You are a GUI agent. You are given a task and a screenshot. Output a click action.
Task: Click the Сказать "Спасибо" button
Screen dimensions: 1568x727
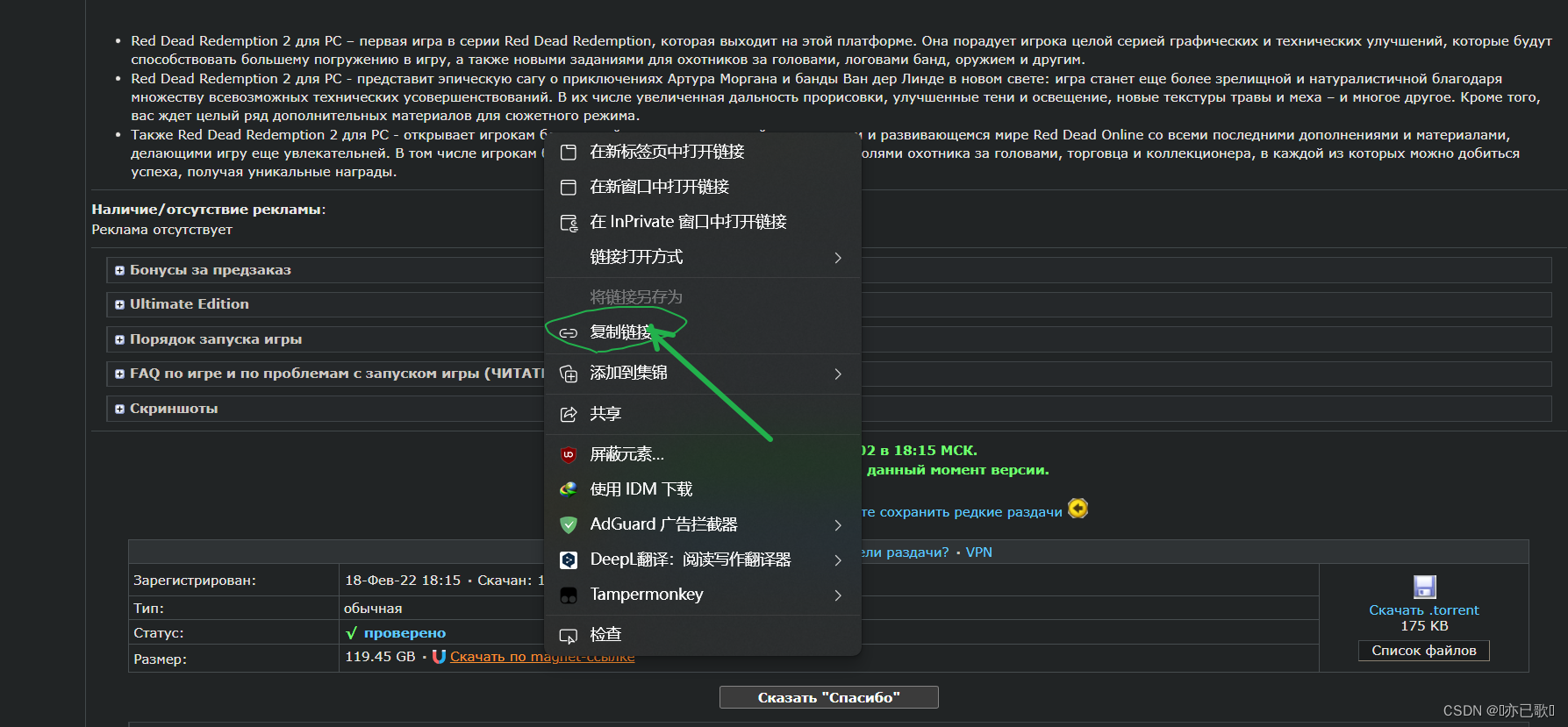[828, 697]
